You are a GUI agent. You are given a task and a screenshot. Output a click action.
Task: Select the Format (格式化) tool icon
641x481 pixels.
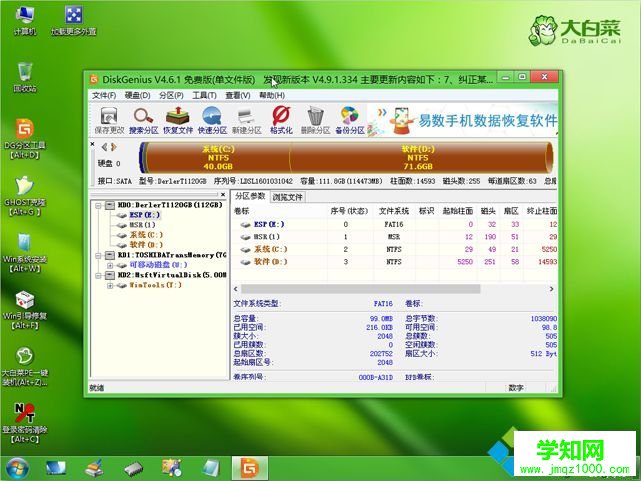281,120
